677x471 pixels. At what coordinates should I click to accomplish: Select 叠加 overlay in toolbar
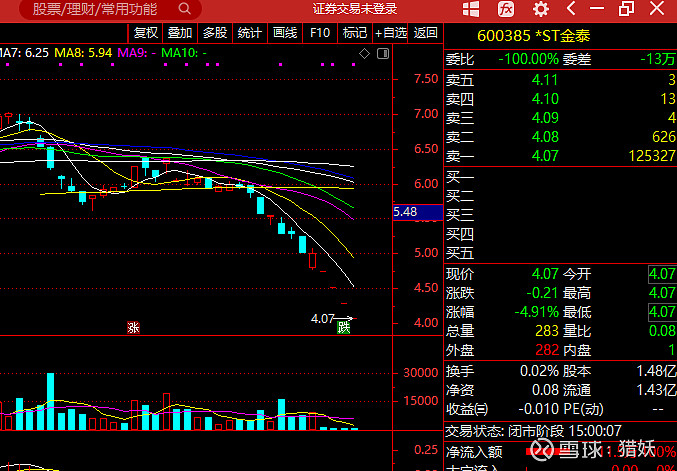pyautogui.click(x=180, y=32)
